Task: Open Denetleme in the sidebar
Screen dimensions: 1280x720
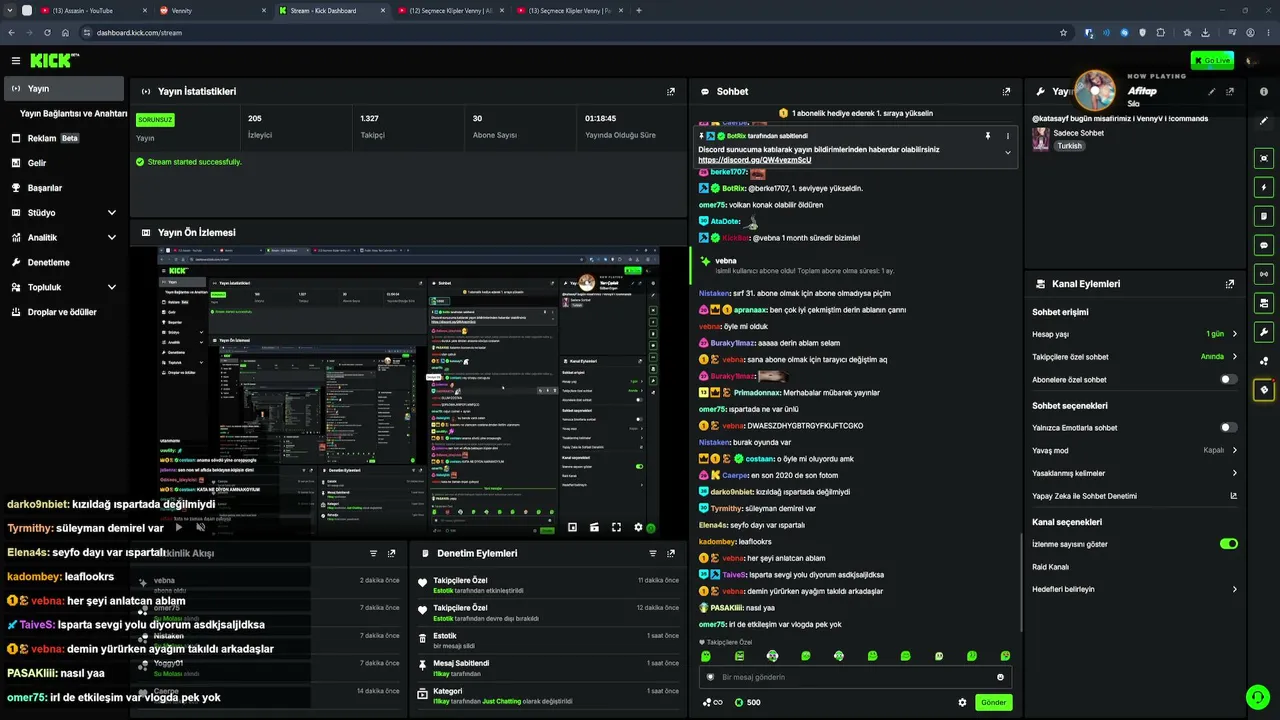Action: 62,262
